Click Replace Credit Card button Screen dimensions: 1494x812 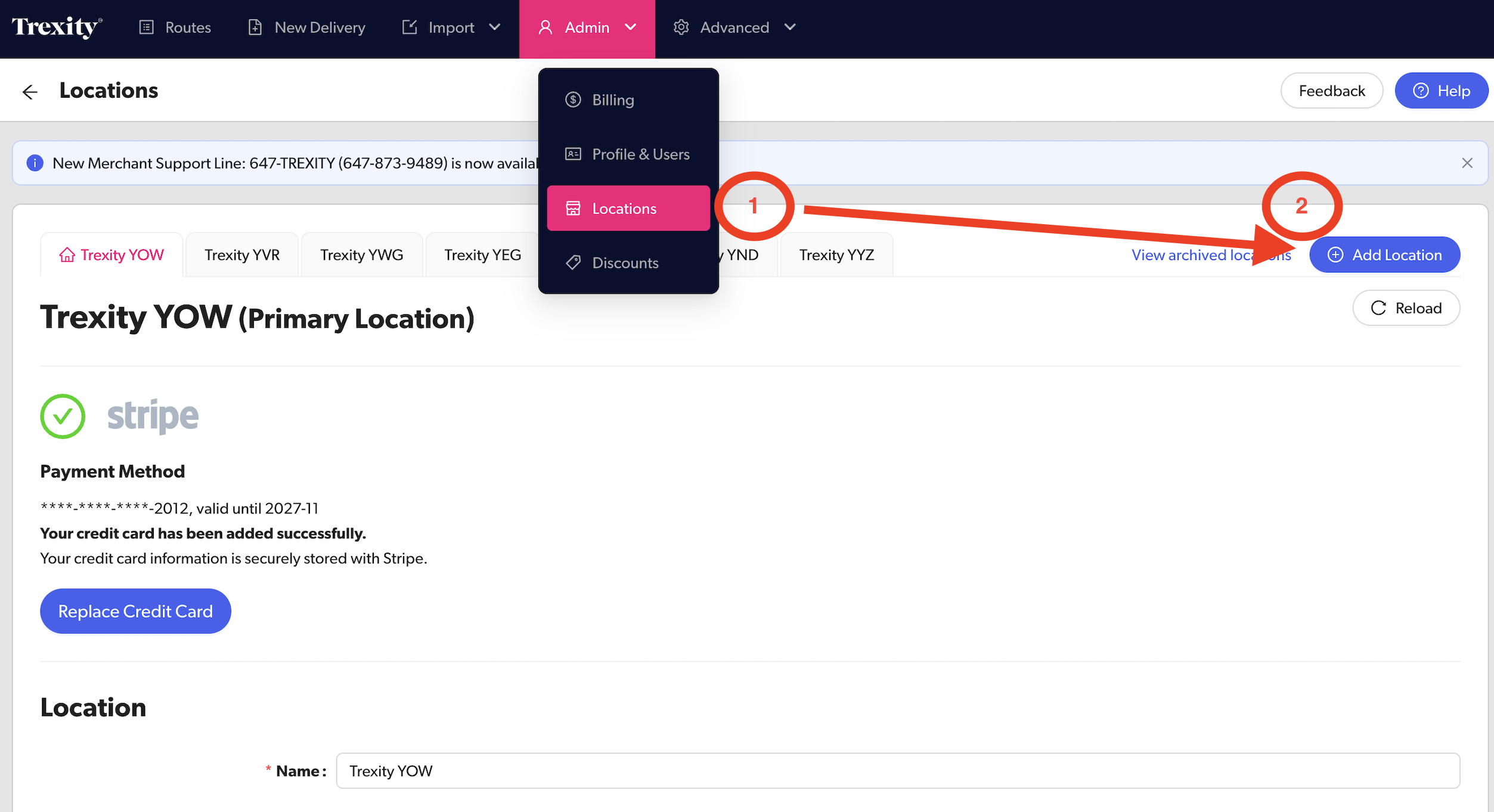pos(135,611)
